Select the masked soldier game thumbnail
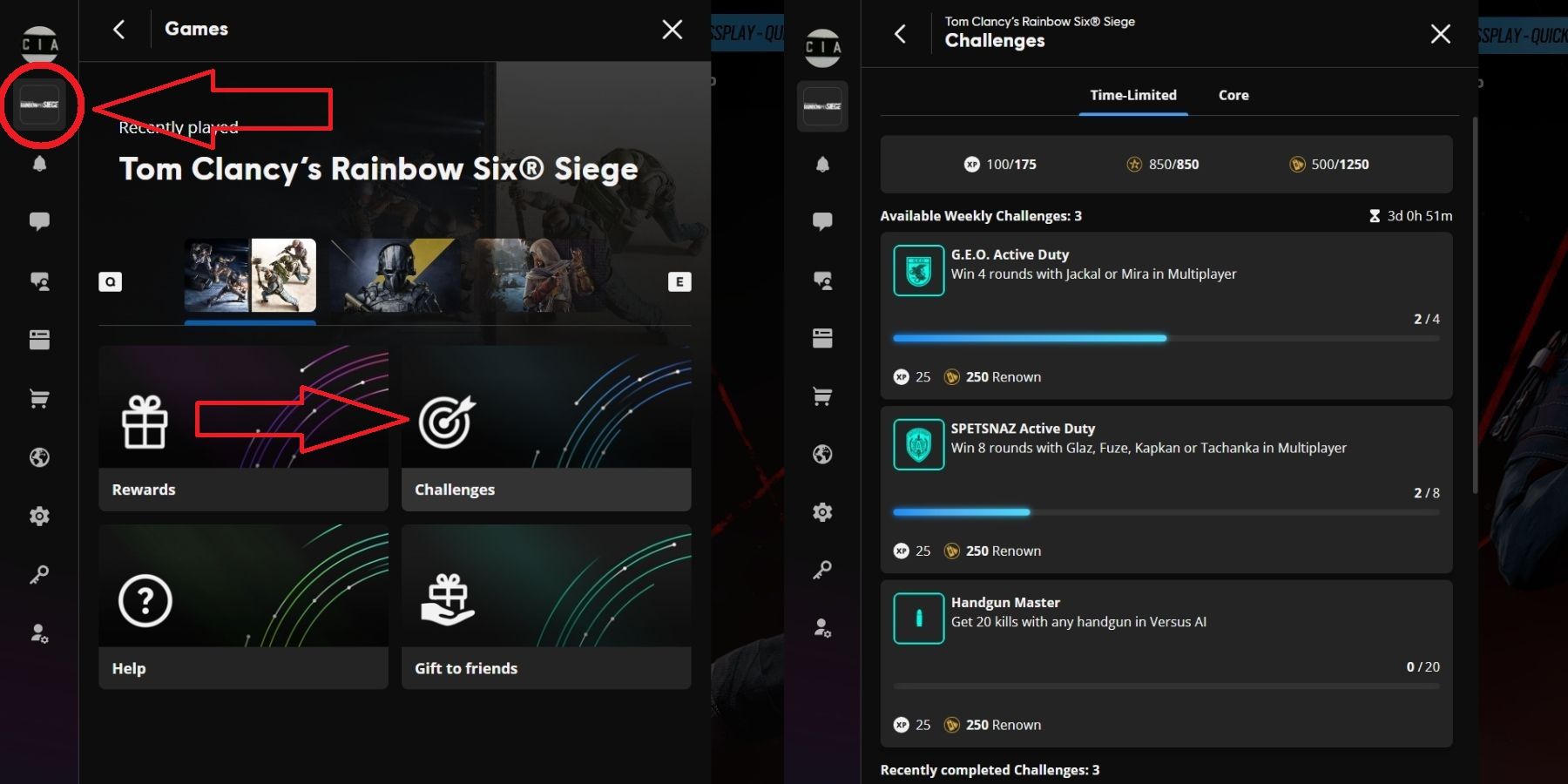This screenshot has height=784, width=1568. [x=395, y=275]
